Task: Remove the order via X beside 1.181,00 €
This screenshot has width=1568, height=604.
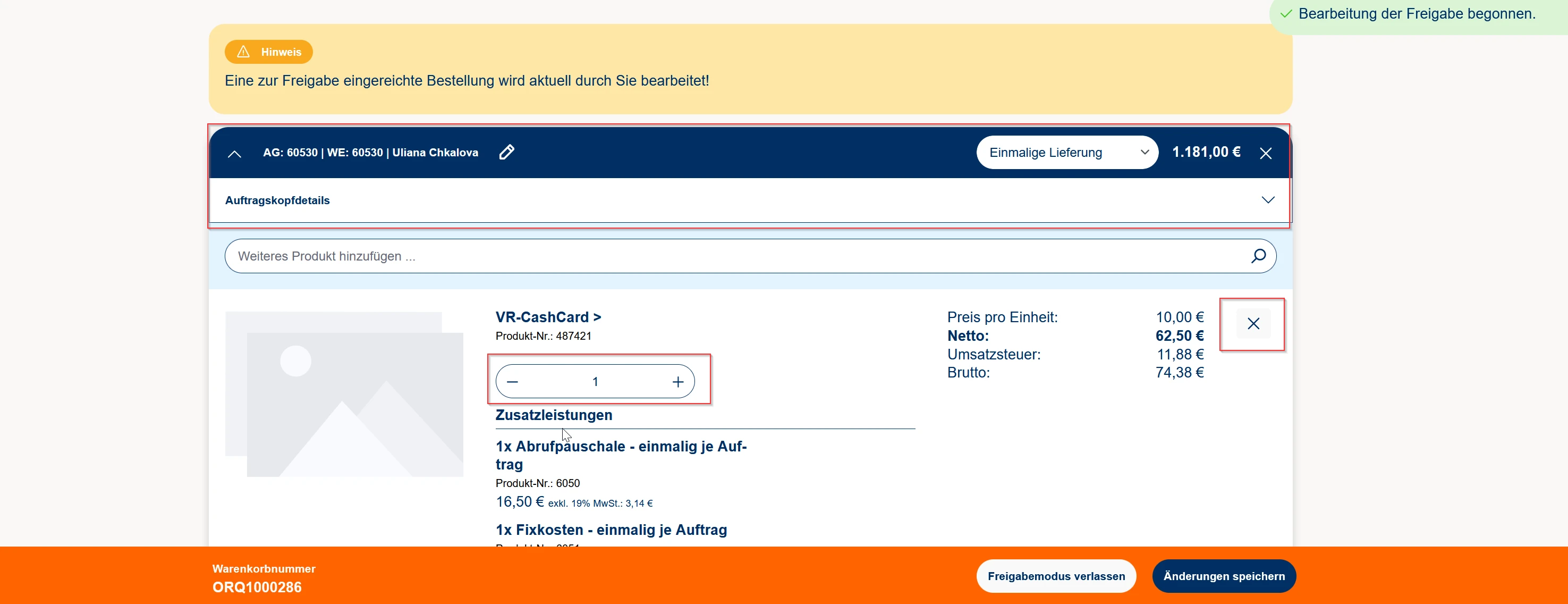Action: point(1266,154)
